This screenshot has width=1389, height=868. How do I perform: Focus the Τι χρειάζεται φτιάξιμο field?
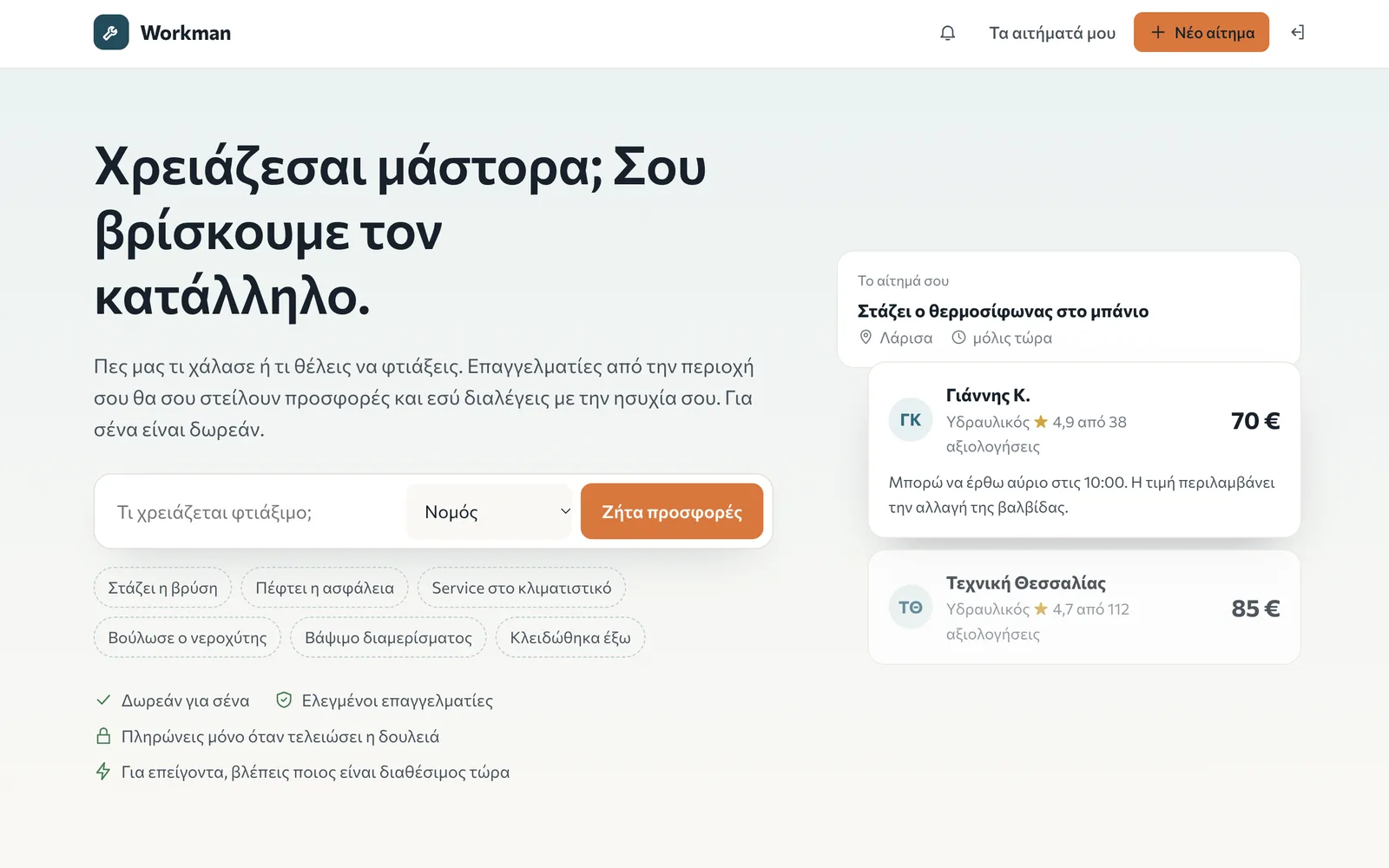[254, 512]
